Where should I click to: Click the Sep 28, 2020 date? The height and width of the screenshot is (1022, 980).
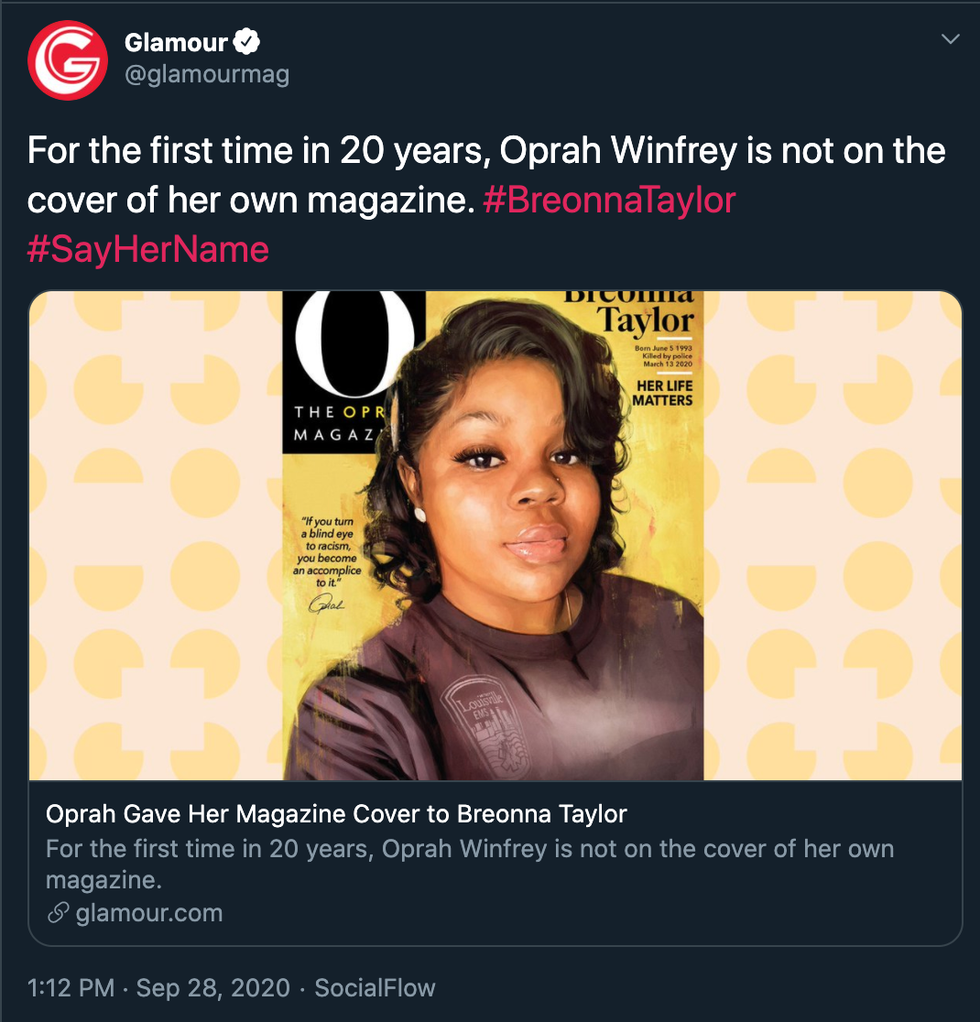(213, 988)
